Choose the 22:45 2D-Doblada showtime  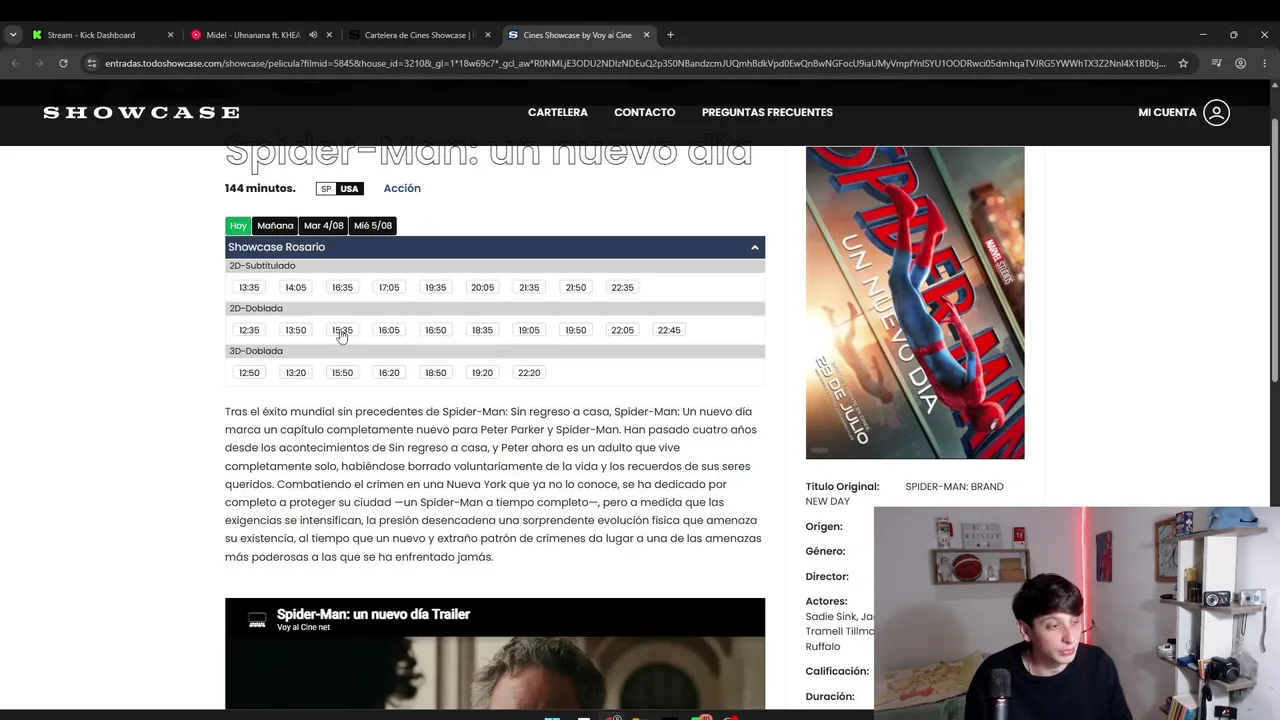pos(669,330)
